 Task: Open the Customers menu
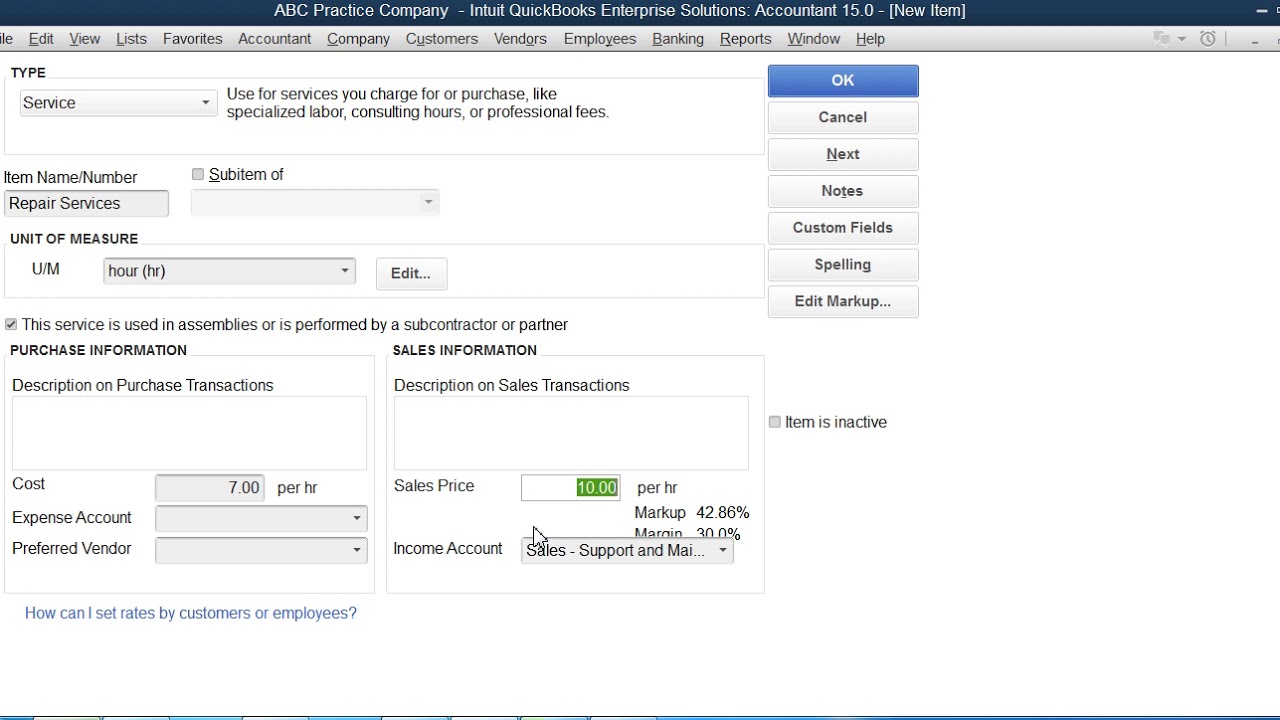tap(441, 39)
